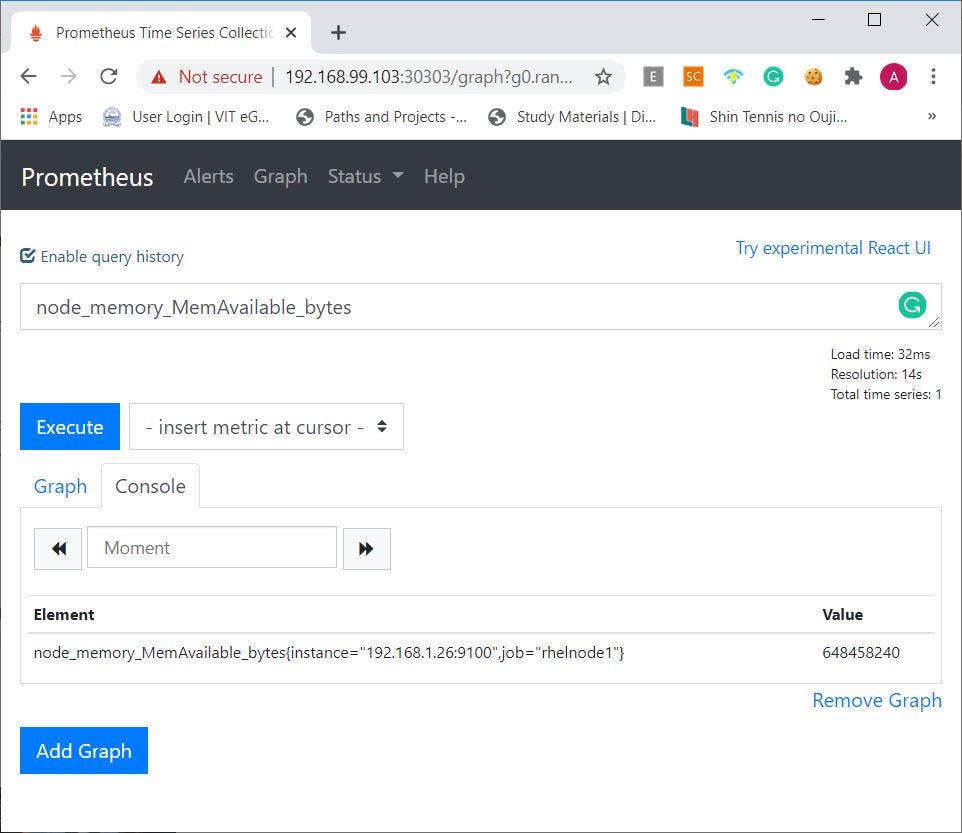This screenshot has height=833, width=962.
Task: Click 'Load time: 32ms' text
Action: [x=880, y=355]
